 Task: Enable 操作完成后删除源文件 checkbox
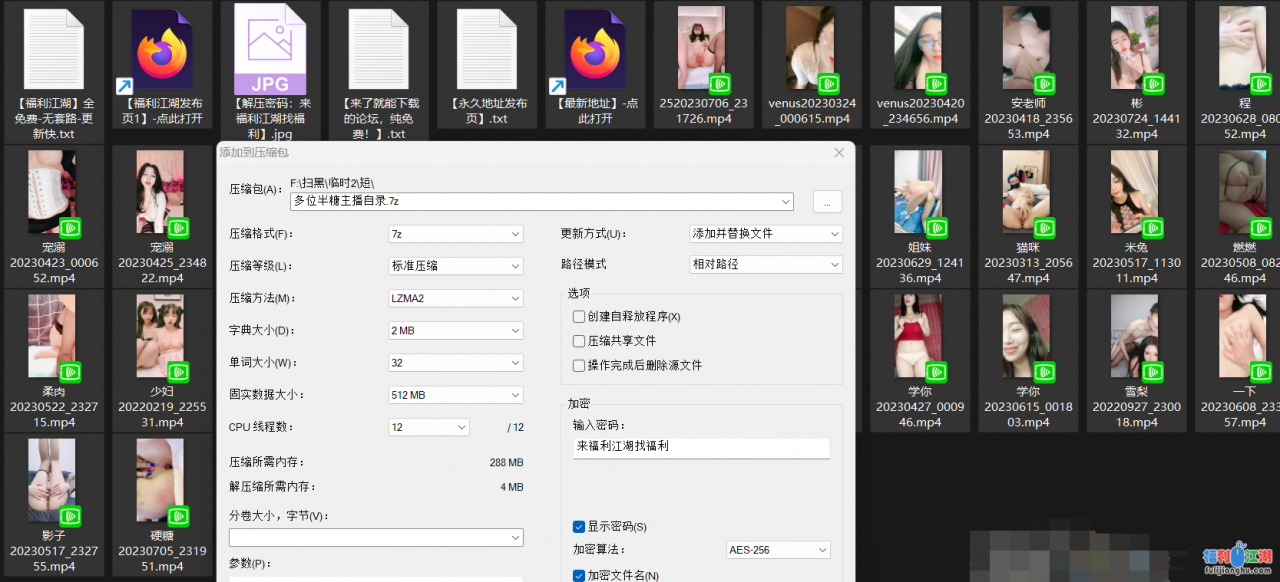tap(579, 366)
